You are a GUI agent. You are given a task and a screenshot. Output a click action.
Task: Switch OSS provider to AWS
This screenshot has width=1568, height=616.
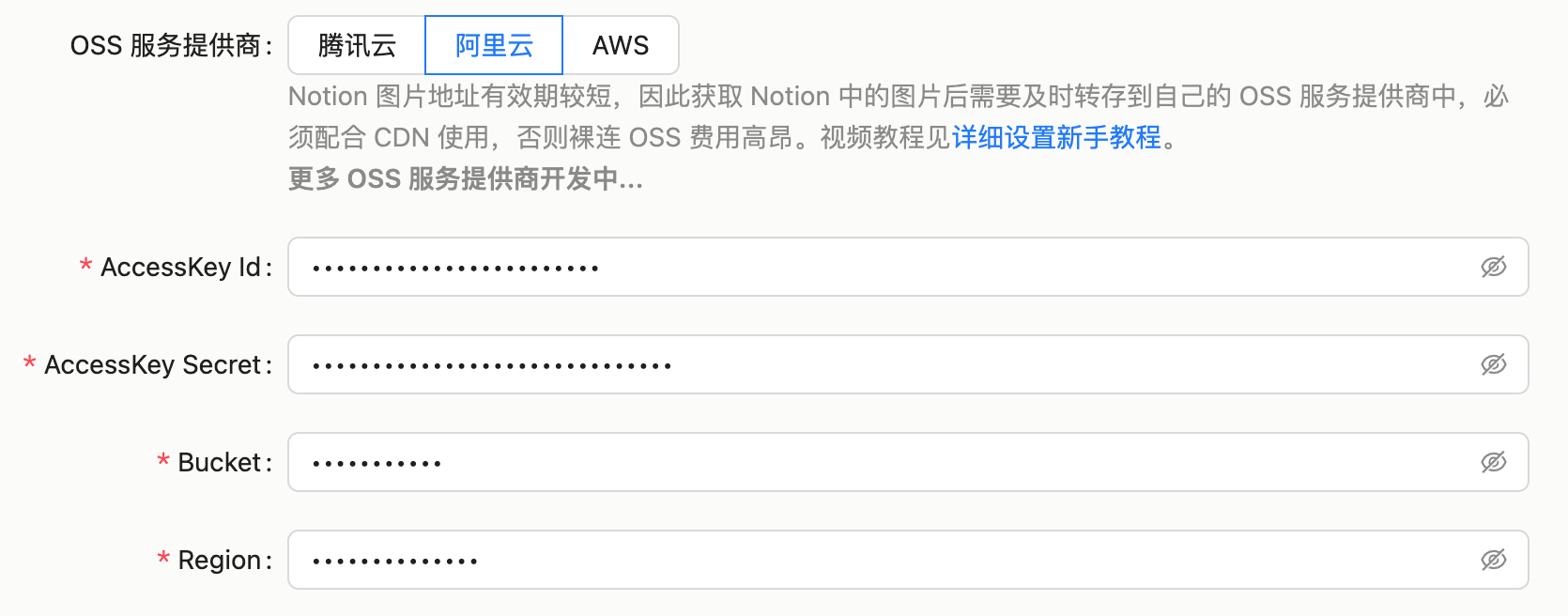coord(621,45)
